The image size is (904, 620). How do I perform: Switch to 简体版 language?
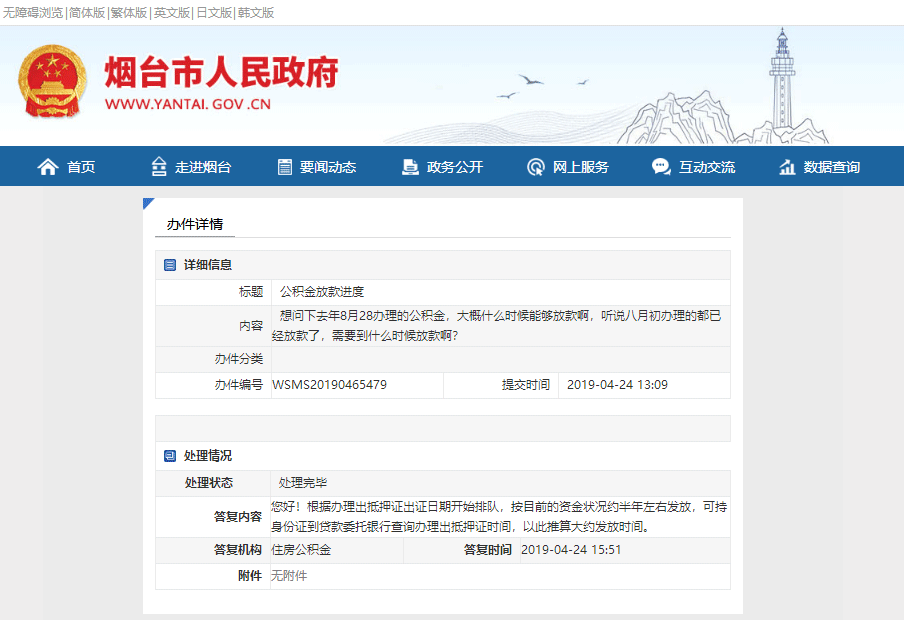click(87, 13)
